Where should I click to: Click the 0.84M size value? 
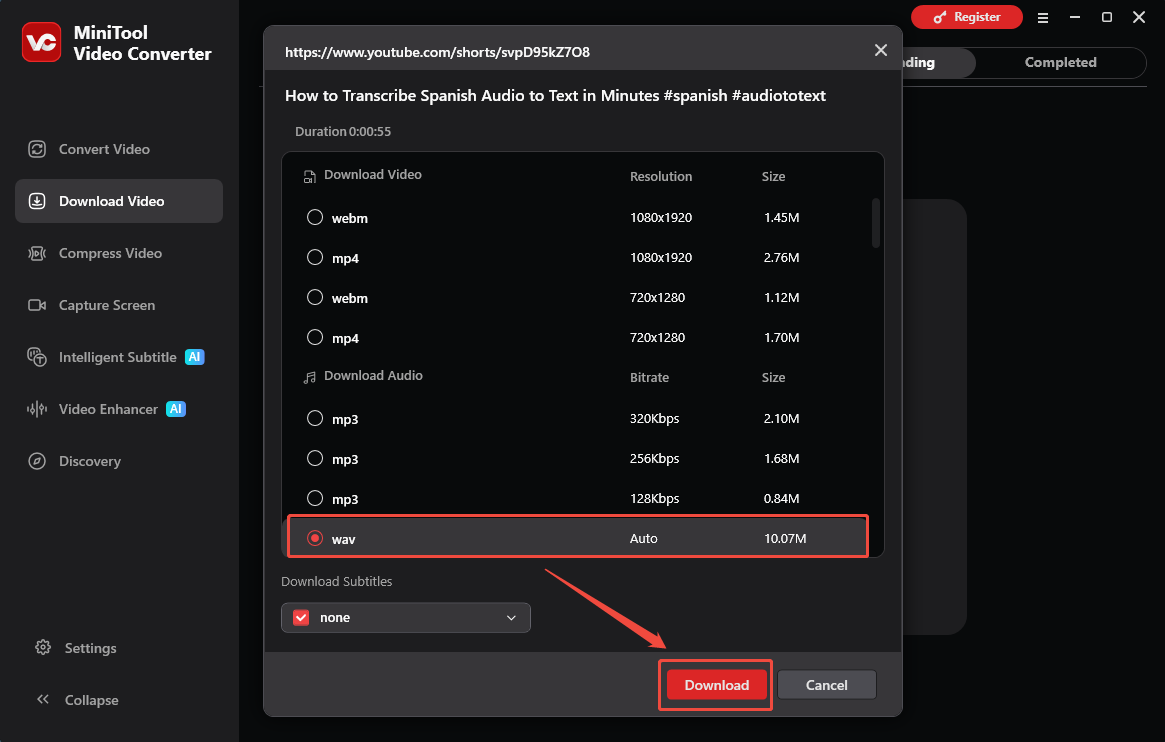pos(782,498)
